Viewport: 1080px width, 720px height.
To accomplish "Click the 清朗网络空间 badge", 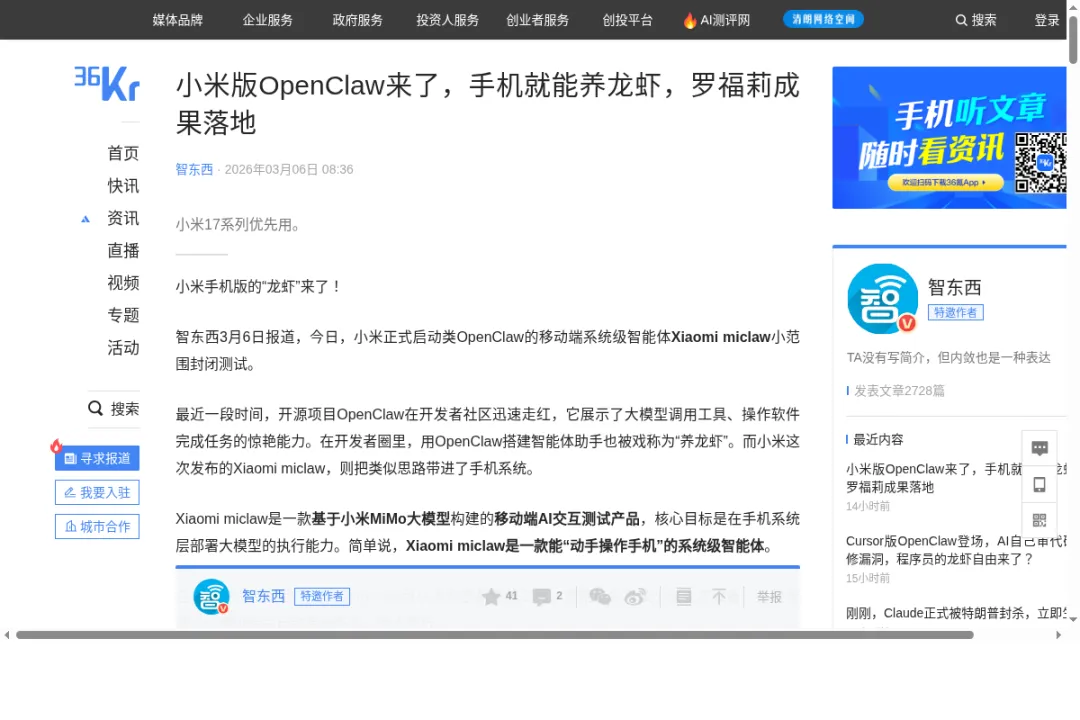I will [x=823, y=19].
